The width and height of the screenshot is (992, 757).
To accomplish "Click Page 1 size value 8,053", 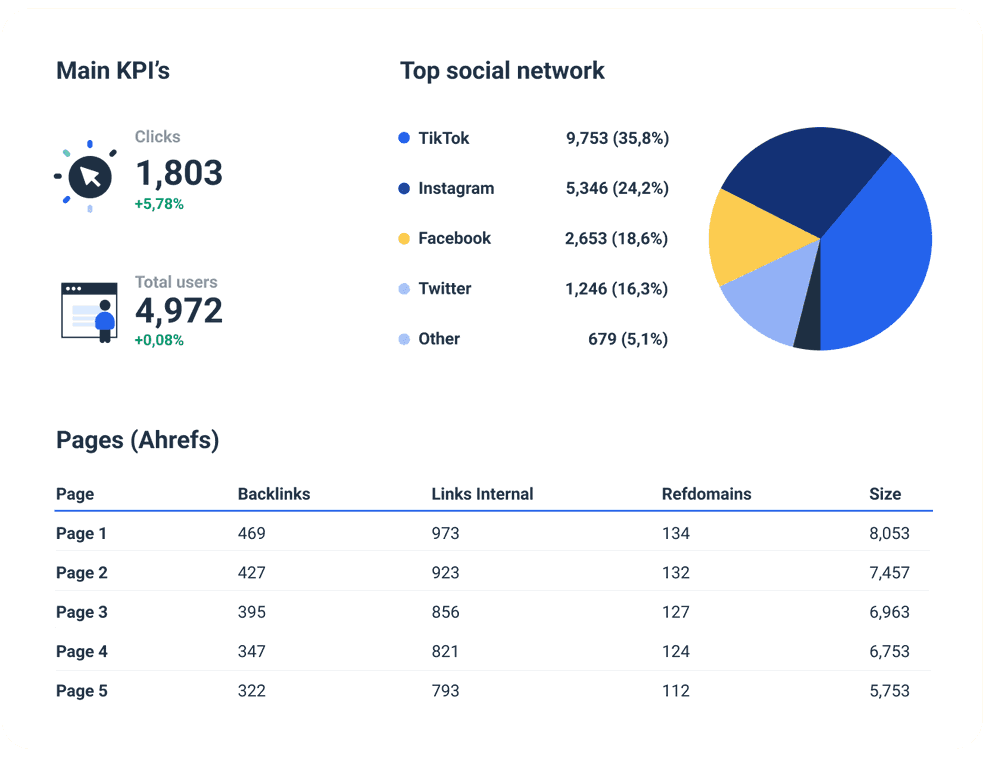I will (890, 534).
